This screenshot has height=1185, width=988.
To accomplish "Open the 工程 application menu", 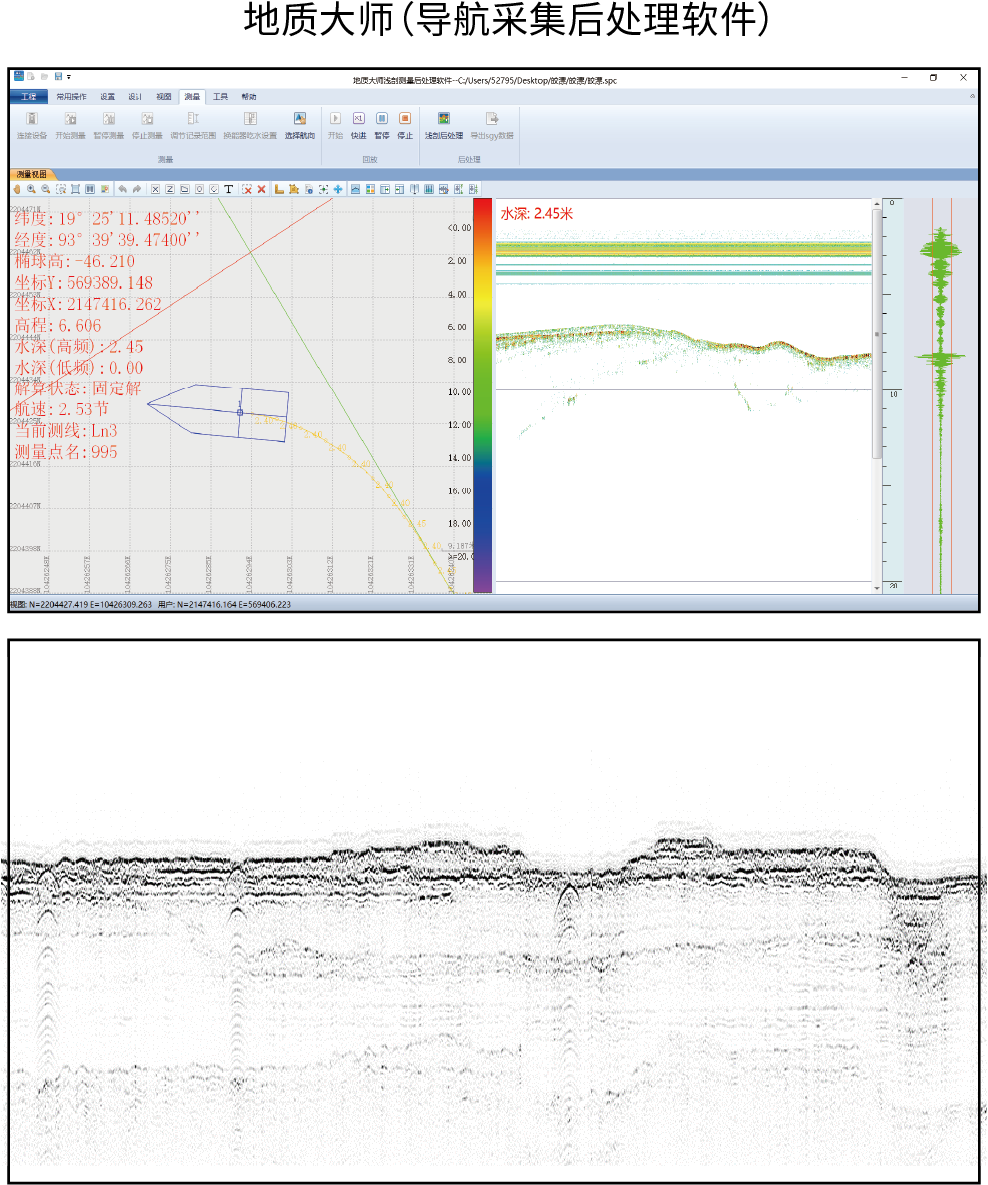I will point(29,97).
